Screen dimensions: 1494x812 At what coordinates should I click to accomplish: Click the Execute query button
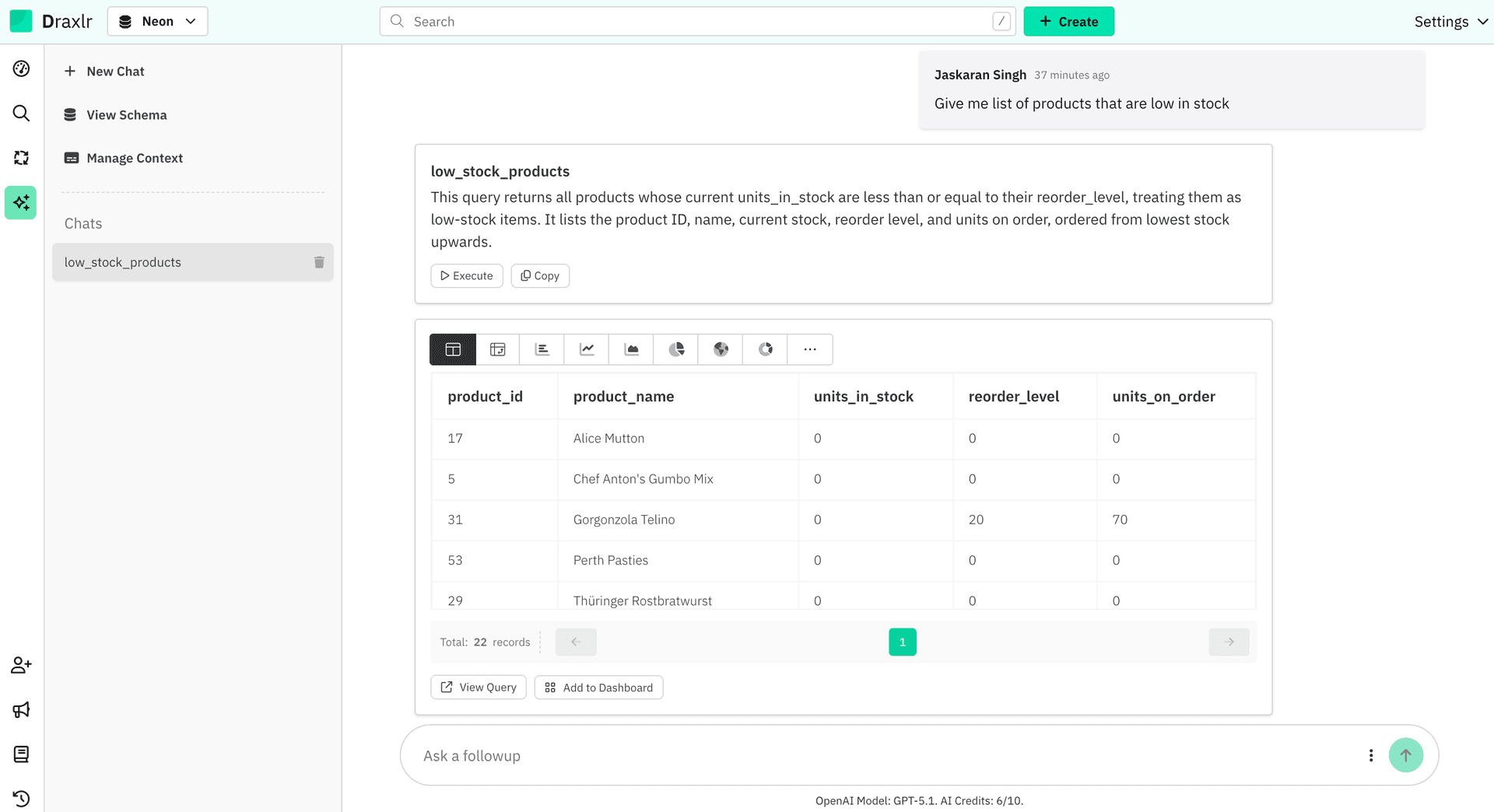tap(467, 276)
